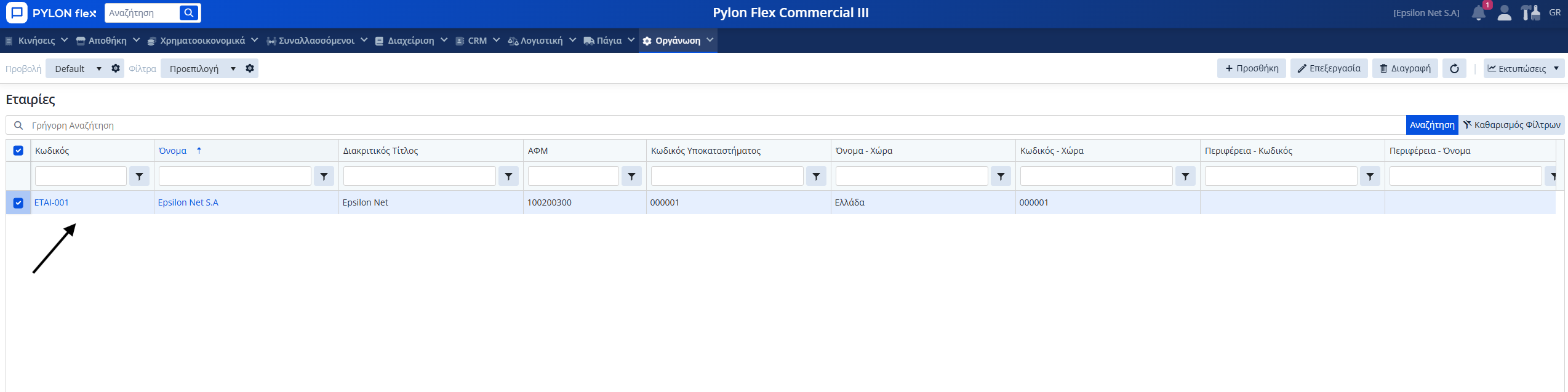Click the magnifier button in top search

coord(189,13)
